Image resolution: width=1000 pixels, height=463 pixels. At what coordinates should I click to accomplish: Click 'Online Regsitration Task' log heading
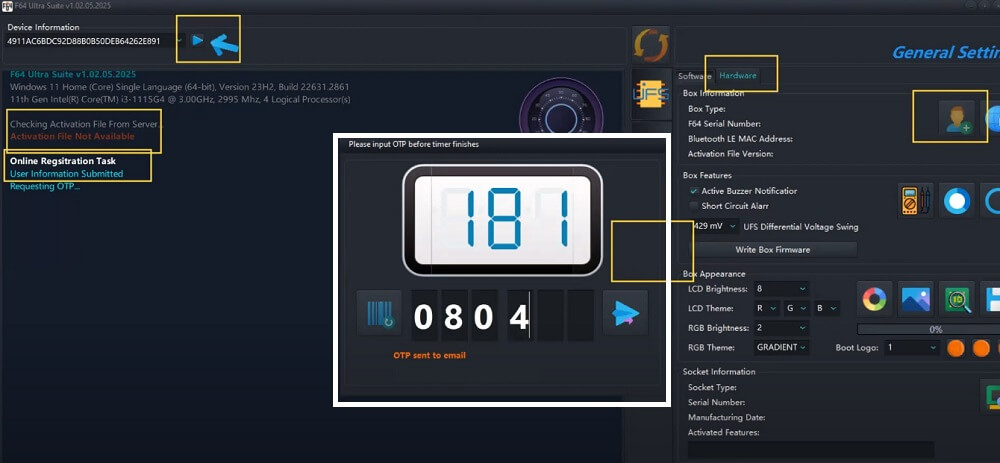pos(62,161)
